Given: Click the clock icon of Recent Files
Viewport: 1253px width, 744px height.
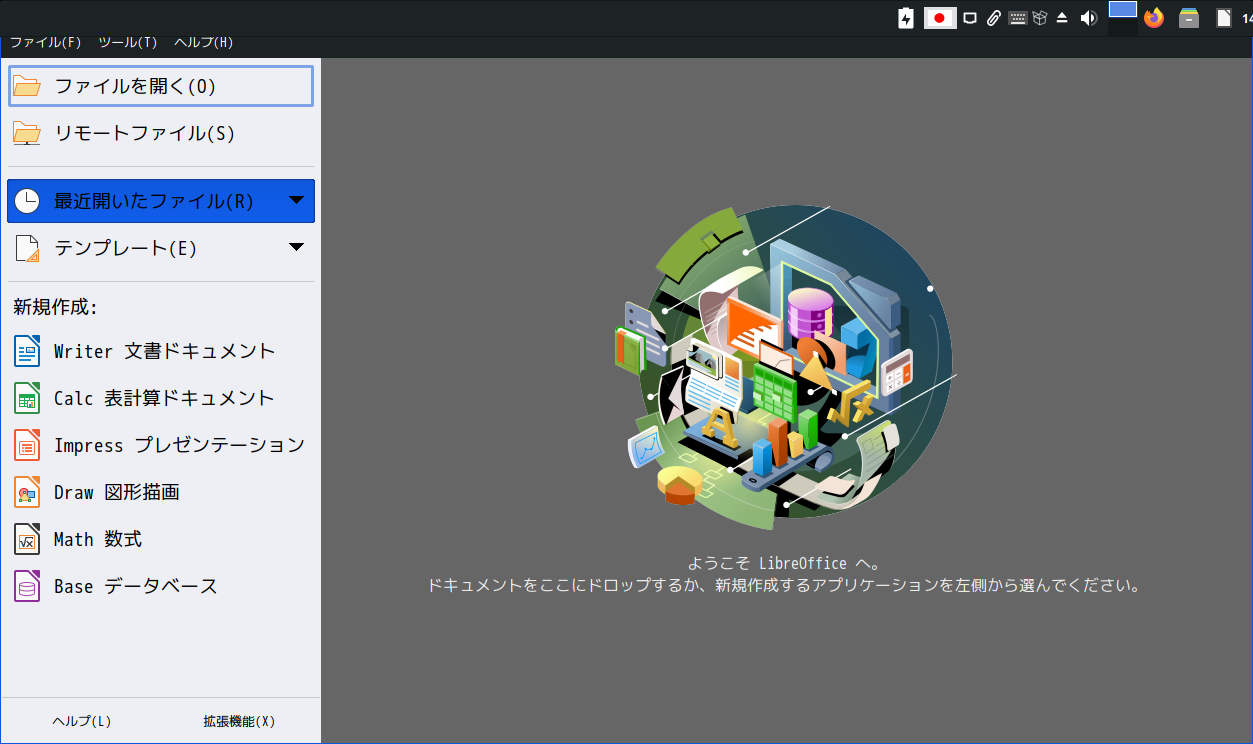Looking at the screenshot, I should [27, 201].
